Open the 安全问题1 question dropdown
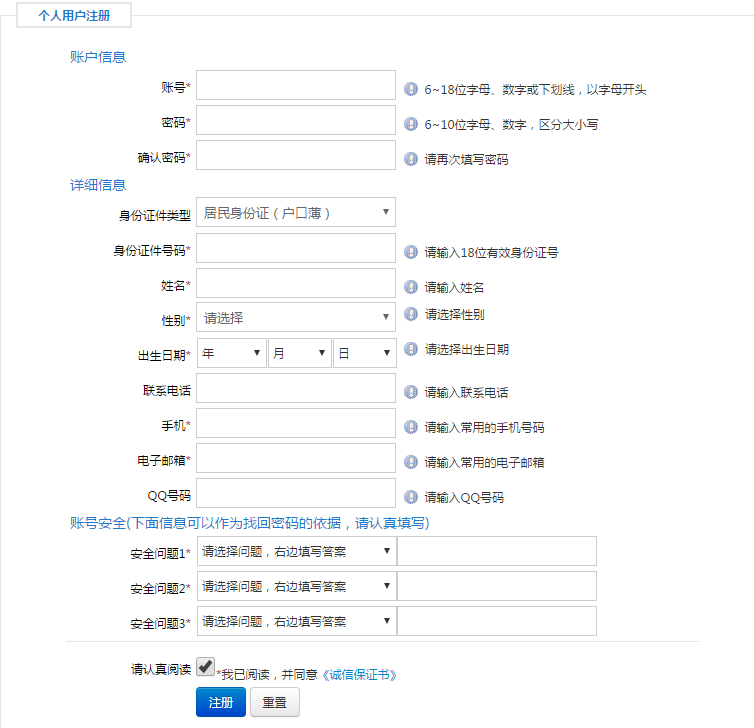This screenshot has height=728, width=754. tap(296, 551)
